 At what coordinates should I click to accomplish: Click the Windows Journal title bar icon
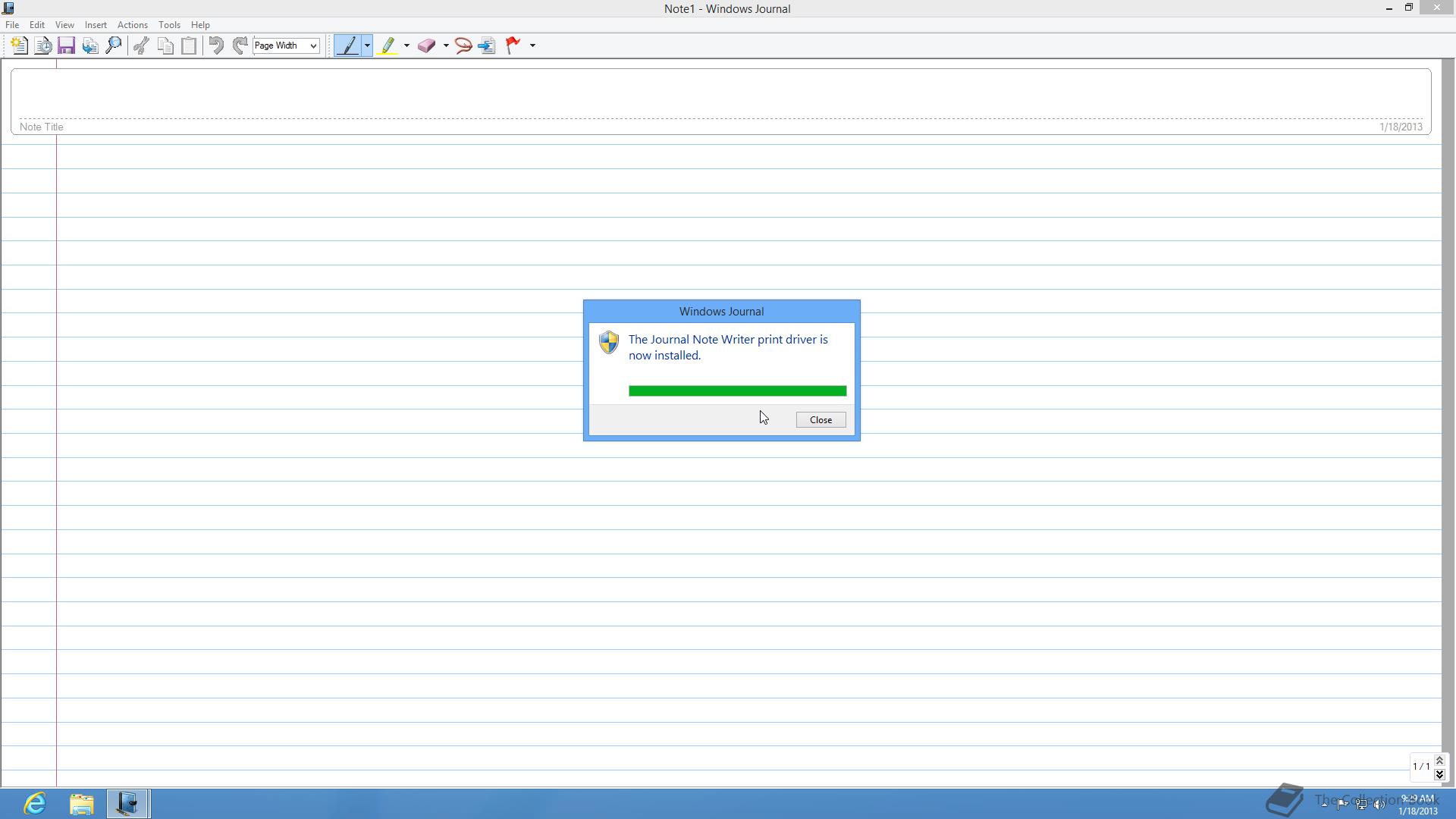(8, 8)
